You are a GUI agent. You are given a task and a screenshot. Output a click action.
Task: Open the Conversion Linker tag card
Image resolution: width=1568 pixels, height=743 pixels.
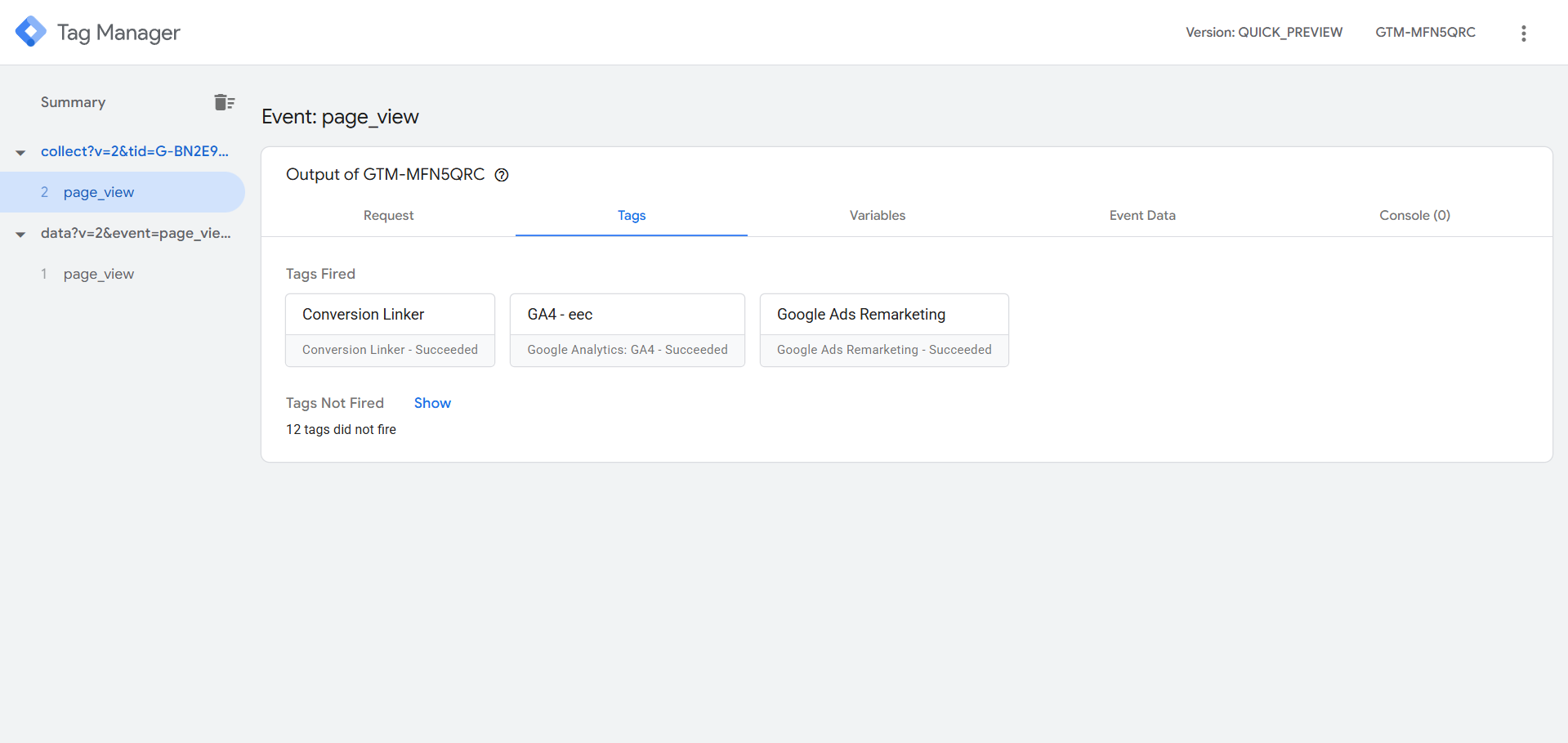pyautogui.click(x=390, y=330)
